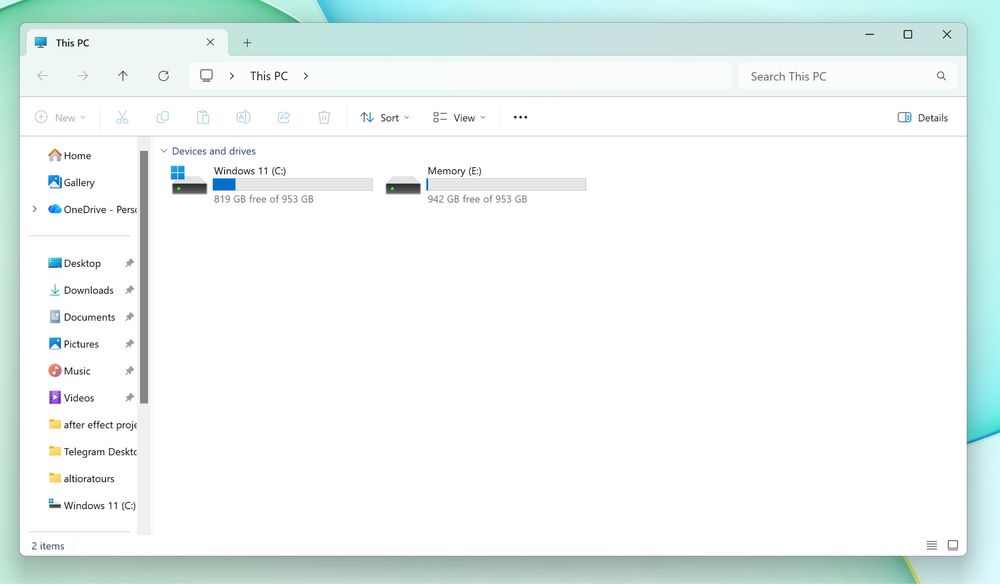Screen dimensions: 1000x584
Task: Switch to details list view in status bar
Action: coord(932,545)
